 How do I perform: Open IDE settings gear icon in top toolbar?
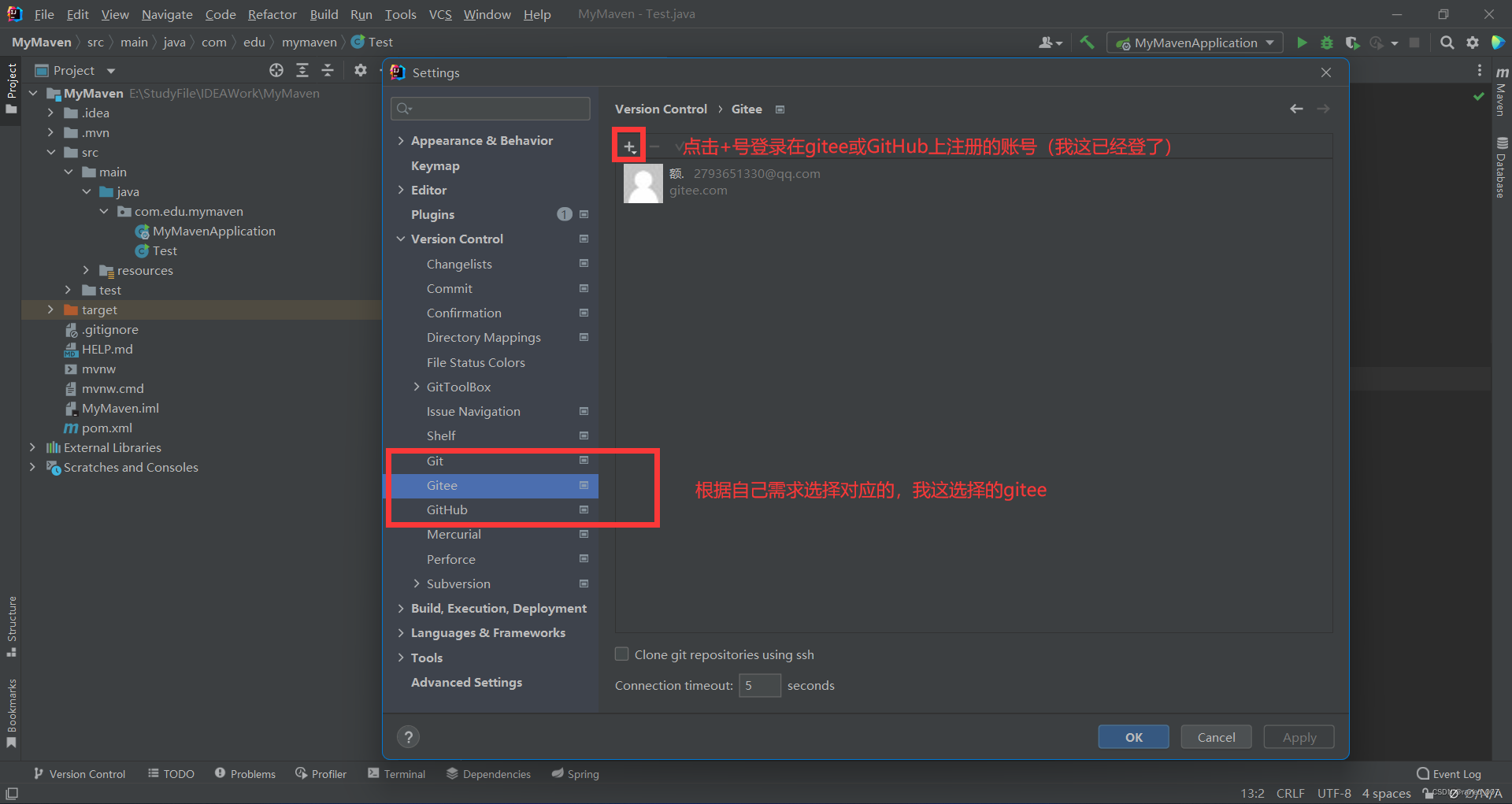pyautogui.click(x=1473, y=43)
